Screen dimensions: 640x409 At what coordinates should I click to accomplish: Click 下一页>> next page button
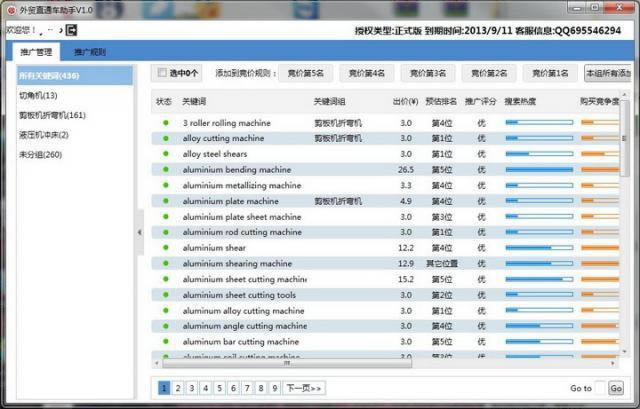tap(304, 388)
